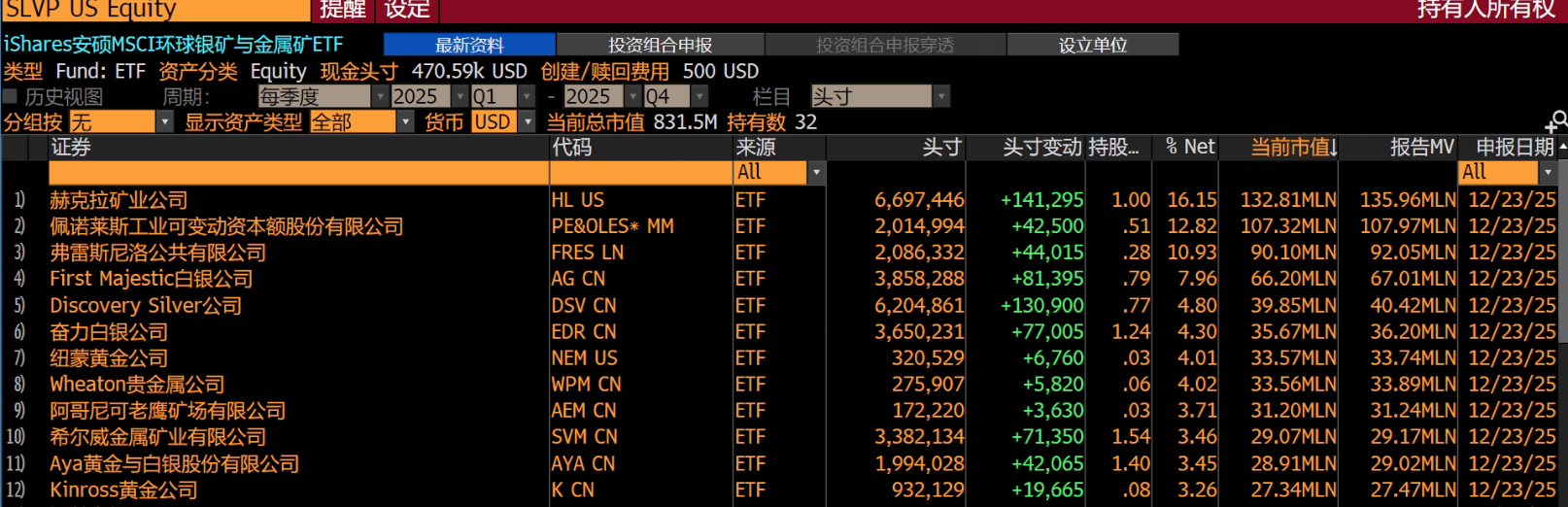Image resolution: width=1568 pixels, height=507 pixels.
Task: Open the 佩诺莱斯工业可变动资本额股份有限公司 holding
Action: [x=226, y=226]
